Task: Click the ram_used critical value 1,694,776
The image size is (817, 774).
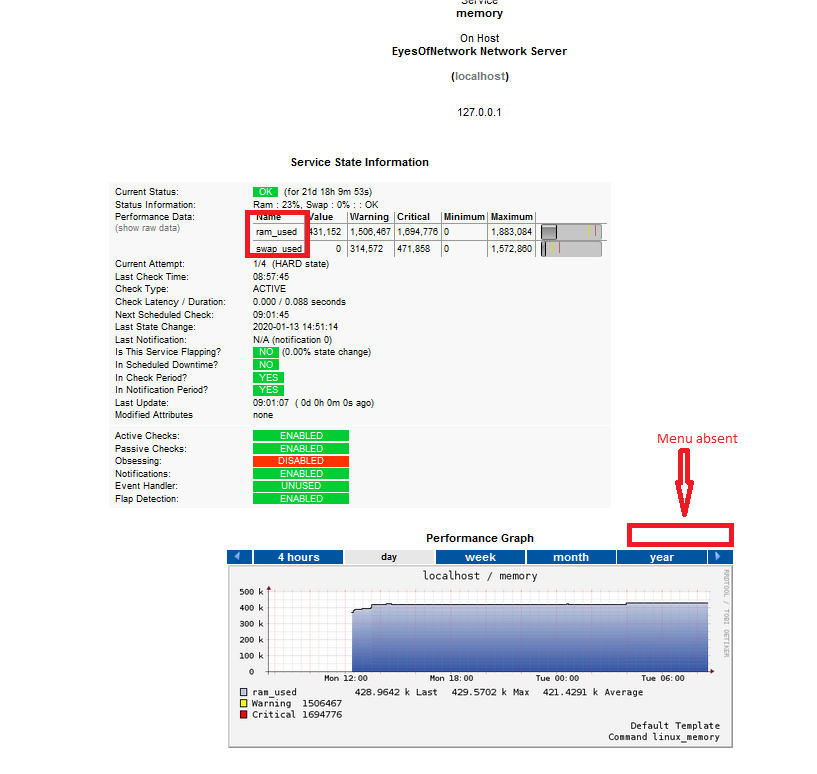Action: coord(417,232)
